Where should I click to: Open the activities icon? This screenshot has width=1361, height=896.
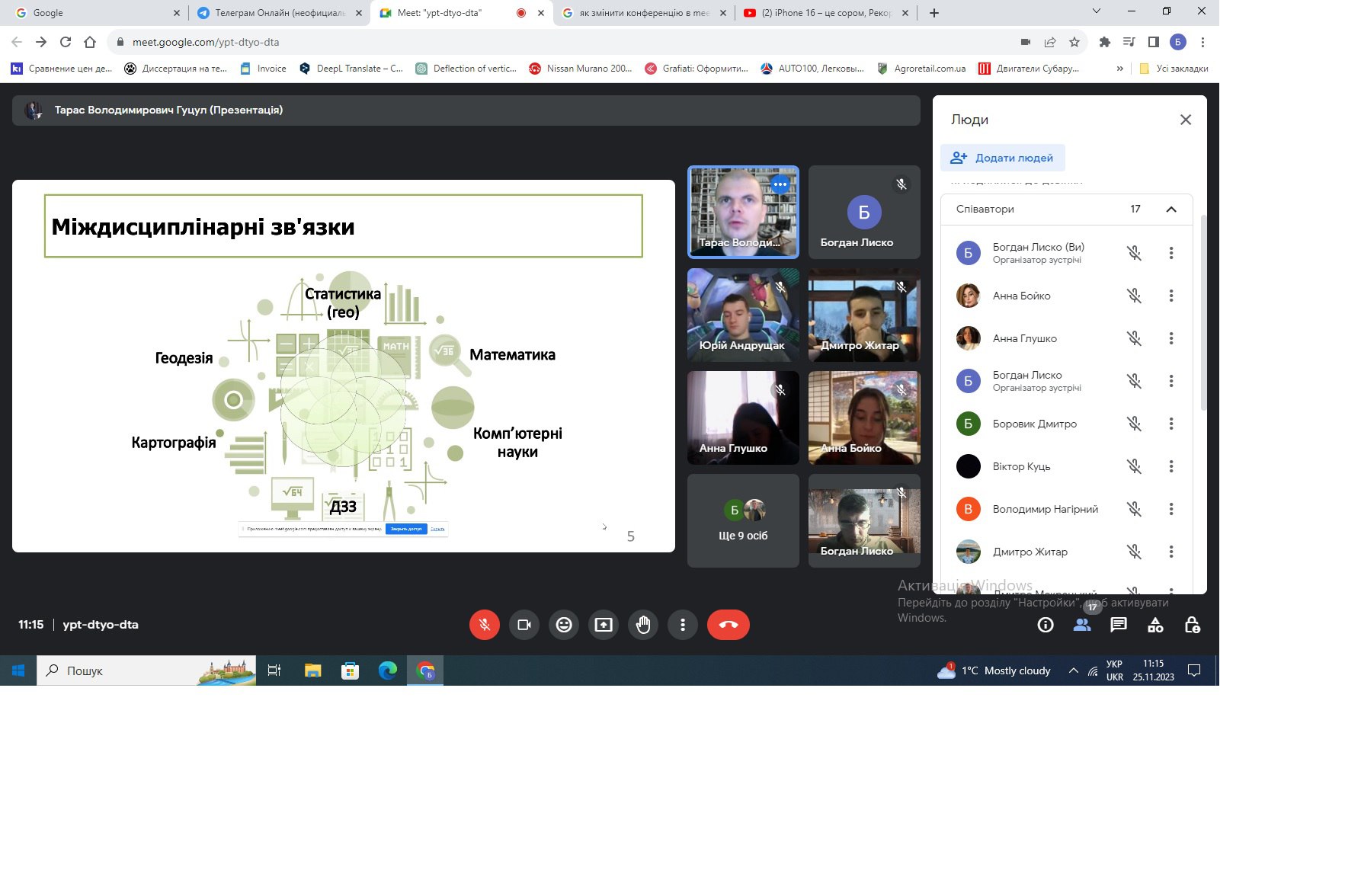point(1155,626)
